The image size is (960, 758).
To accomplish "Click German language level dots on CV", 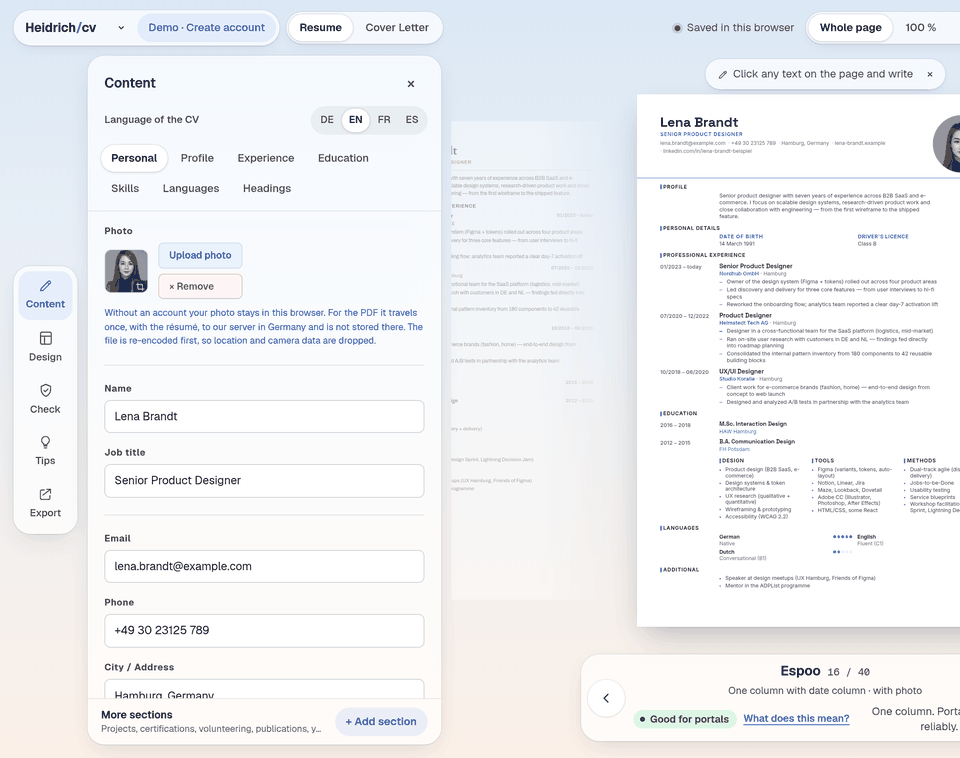I will (842, 537).
